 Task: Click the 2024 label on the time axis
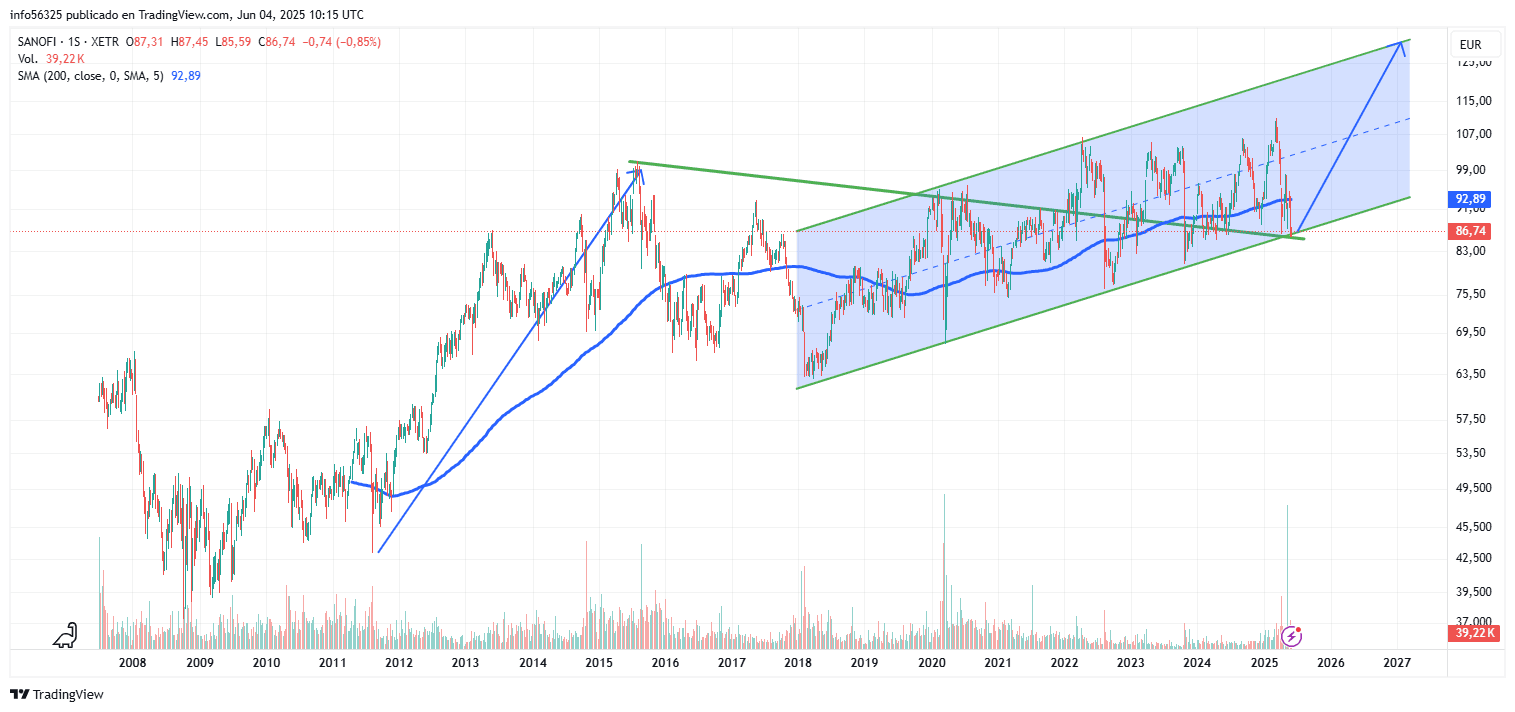[1197, 663]
